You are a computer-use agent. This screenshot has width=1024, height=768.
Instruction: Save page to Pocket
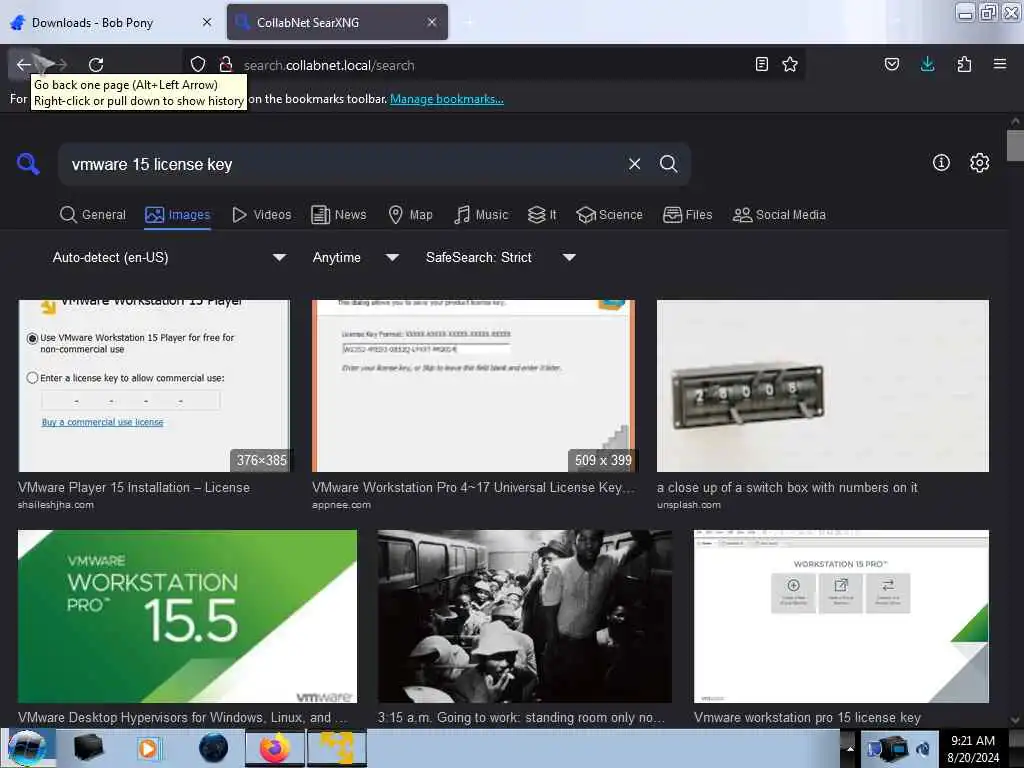892,64
